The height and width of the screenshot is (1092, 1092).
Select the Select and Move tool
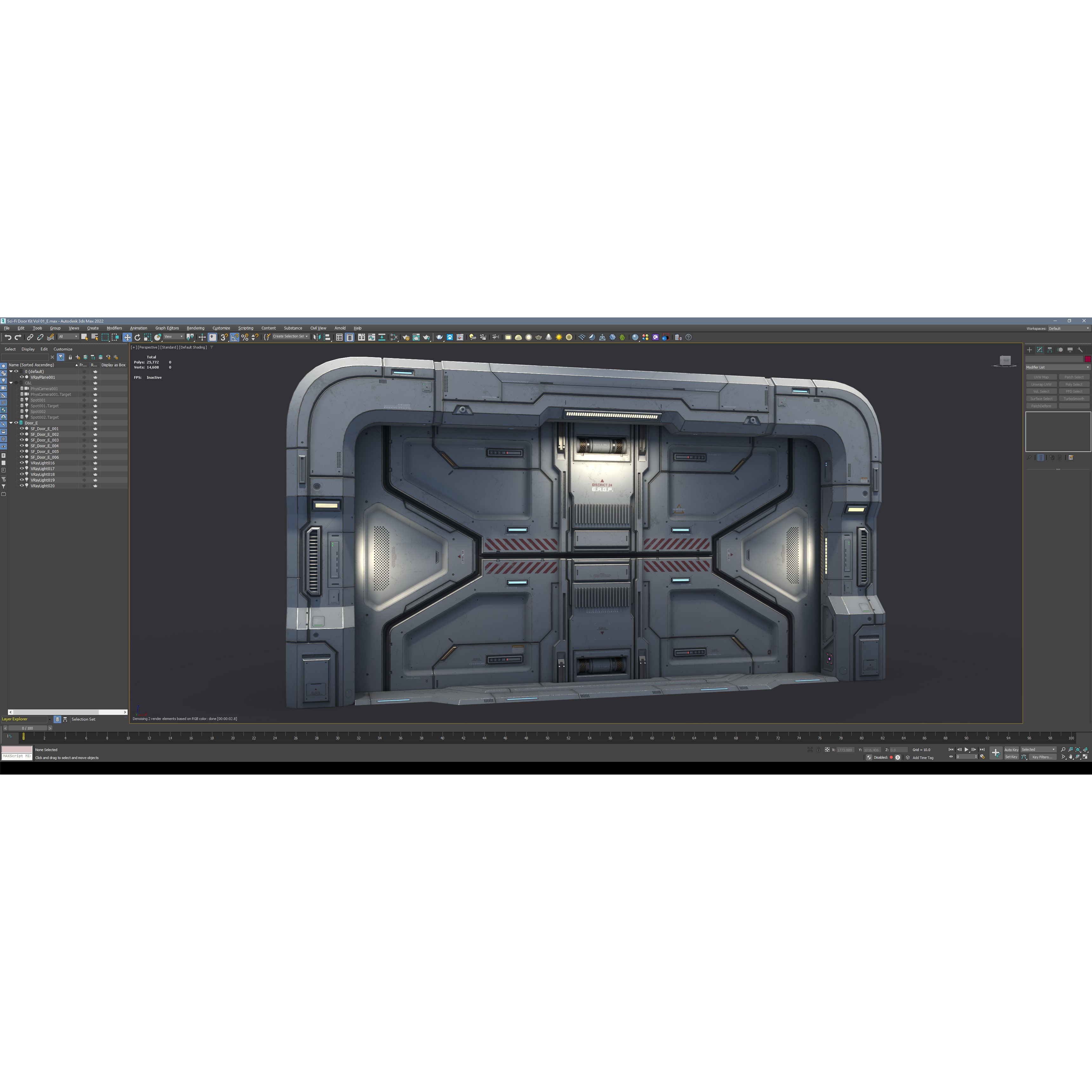127,337
